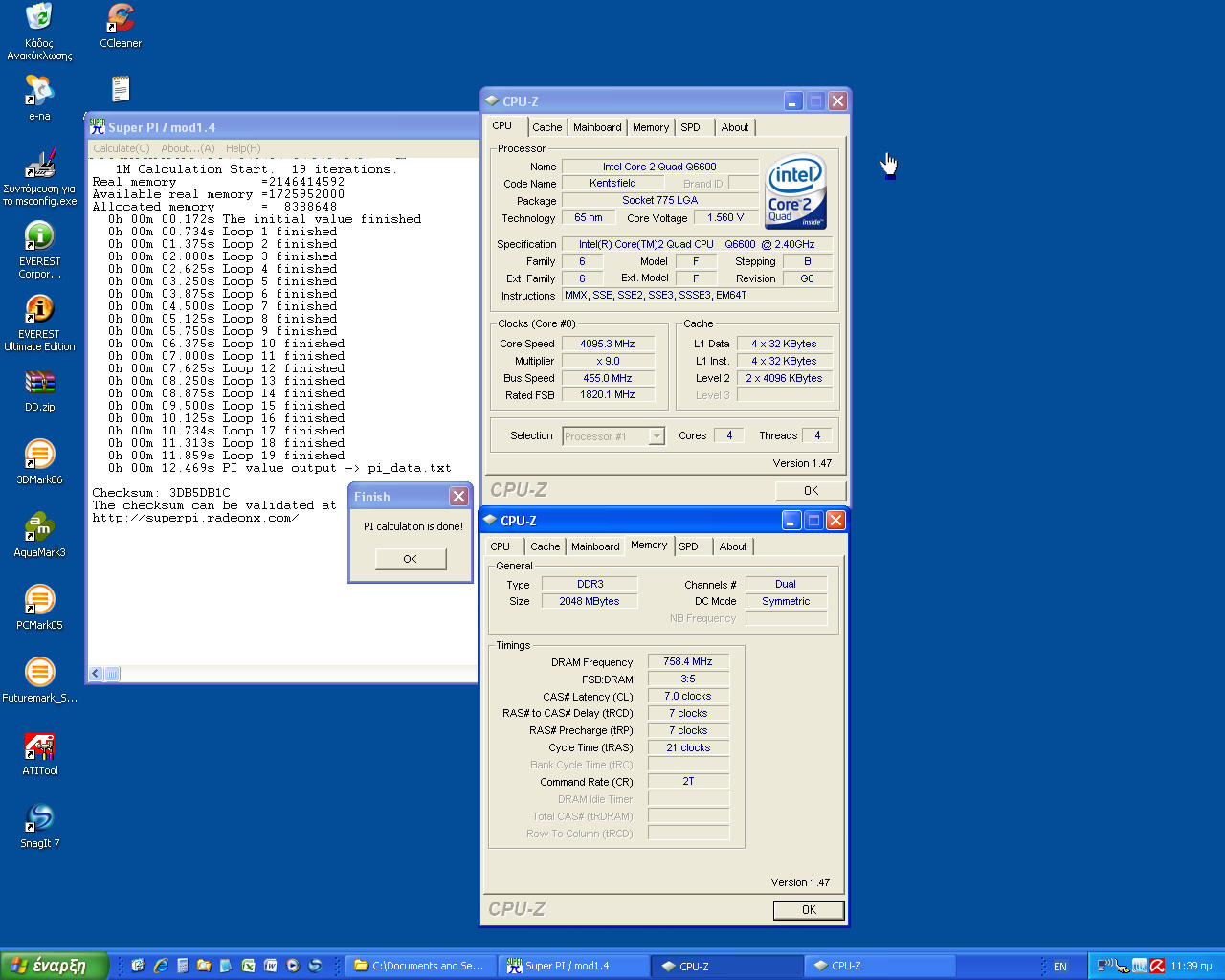Click the Core Voltage value 1.560 V
Image resolution: width=1225 pixels, height=980 pixels.
(x=725, y=217)
